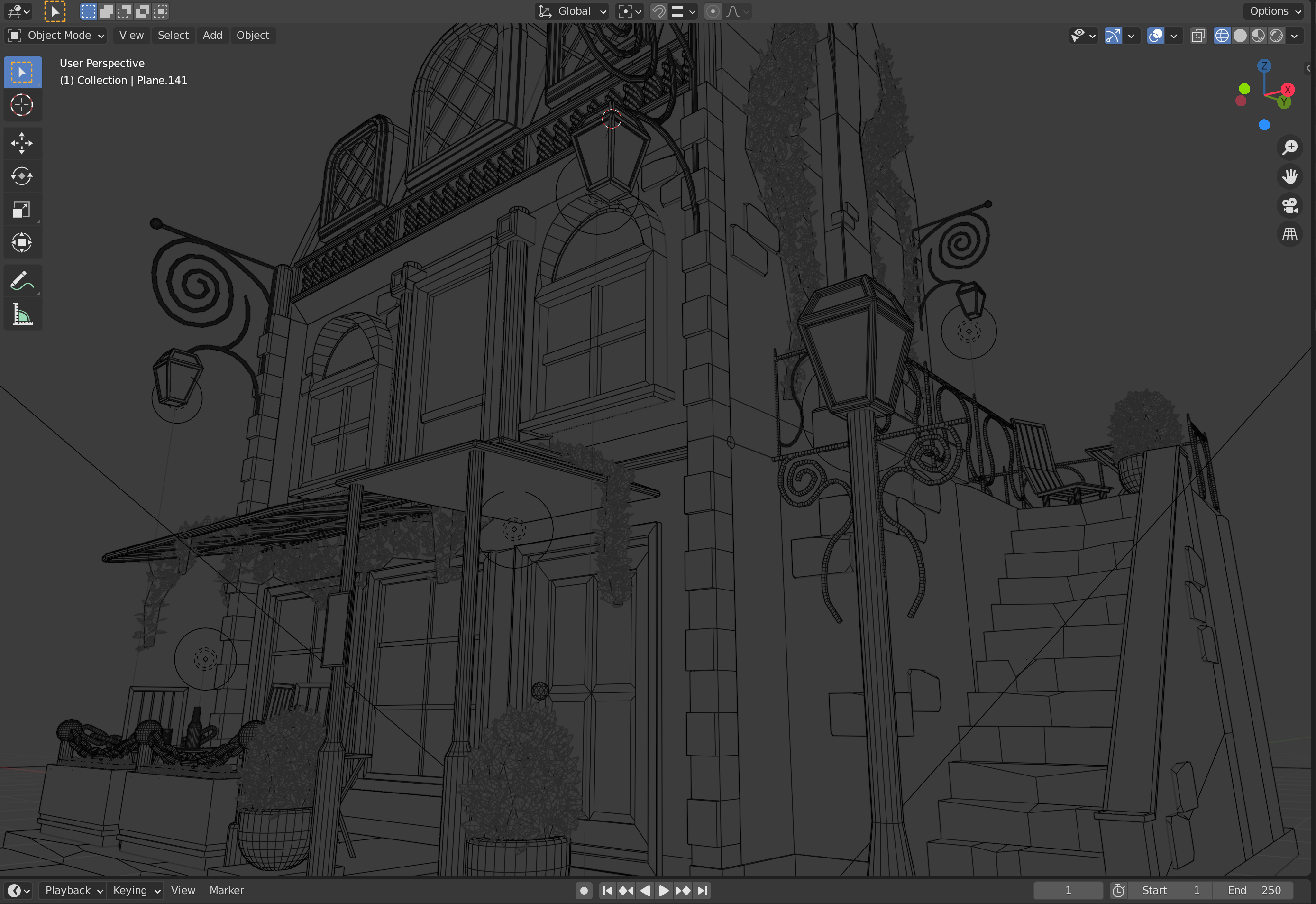Open the Select menu

(x=174, y=35)
